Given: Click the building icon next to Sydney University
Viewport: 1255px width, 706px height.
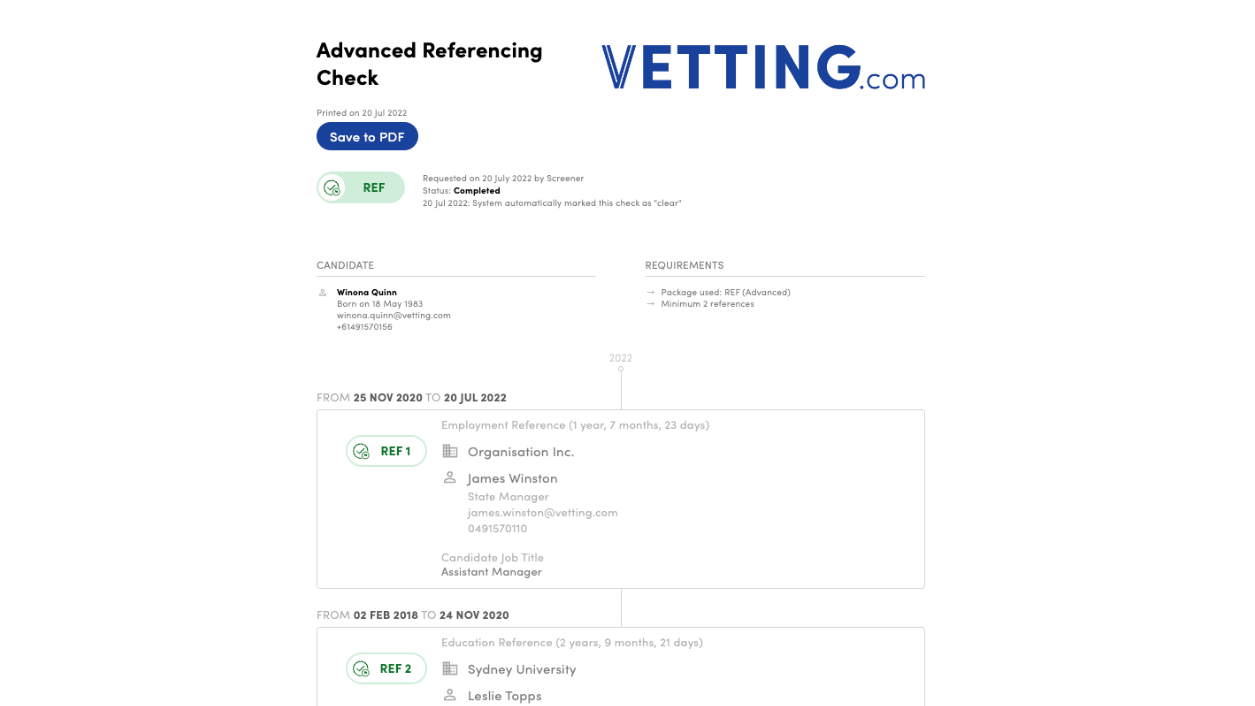Looking at the screenshot, I should (450, 669).
